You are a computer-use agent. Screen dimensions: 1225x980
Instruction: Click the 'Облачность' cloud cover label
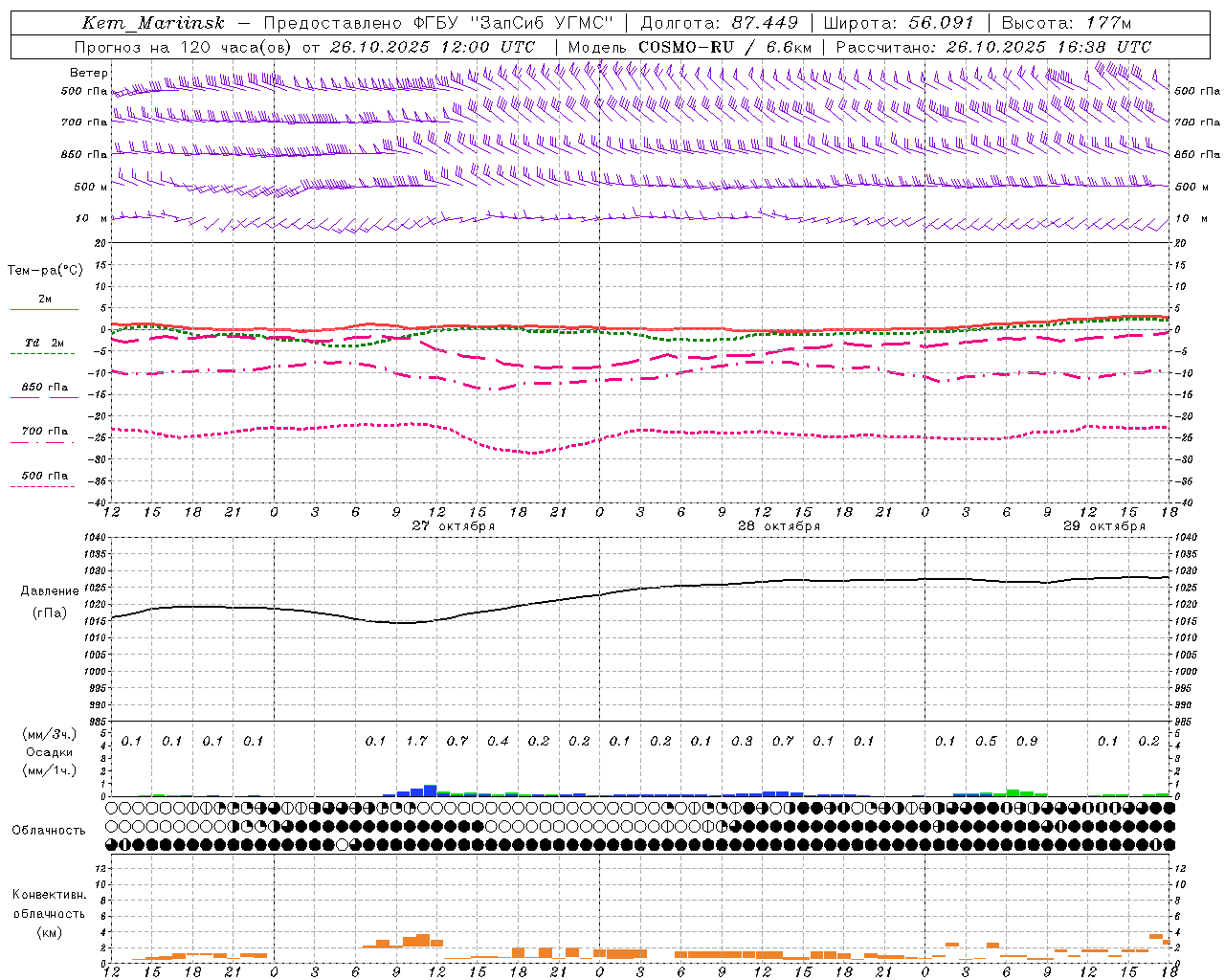pos(49,831)
